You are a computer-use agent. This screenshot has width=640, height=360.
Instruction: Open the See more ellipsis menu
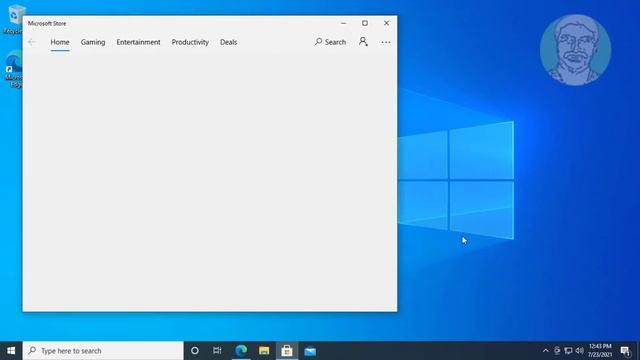[386, 42]
